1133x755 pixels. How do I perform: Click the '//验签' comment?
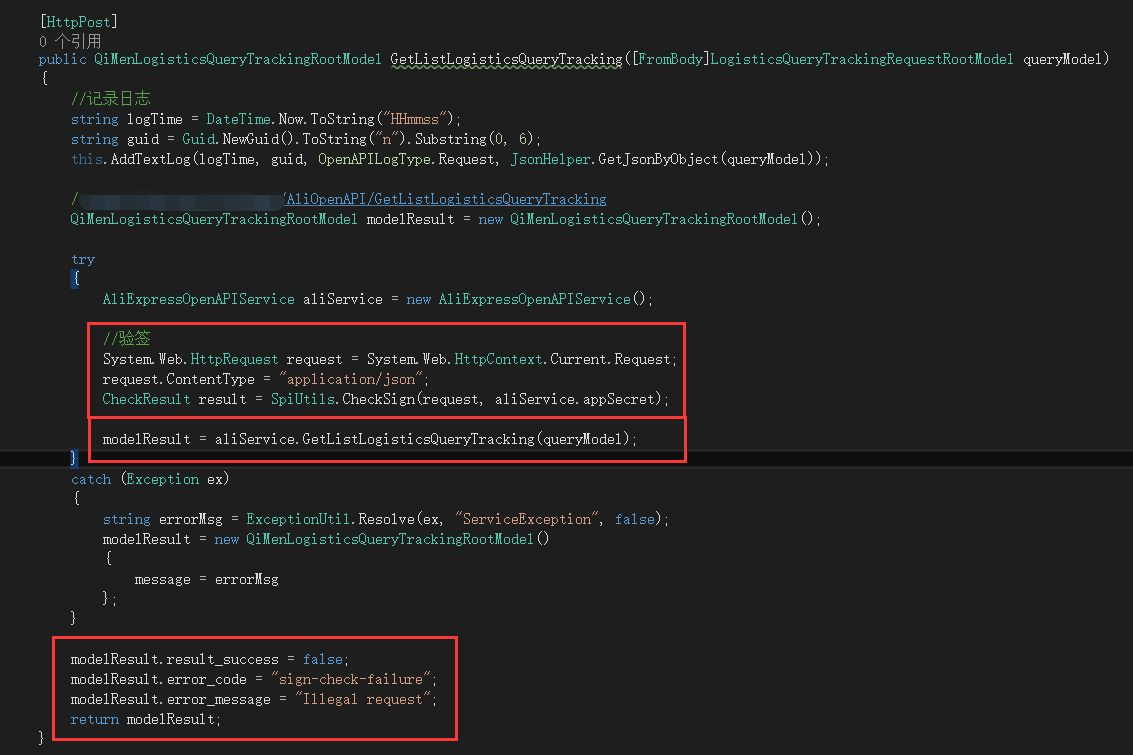[x=126, y=338]
